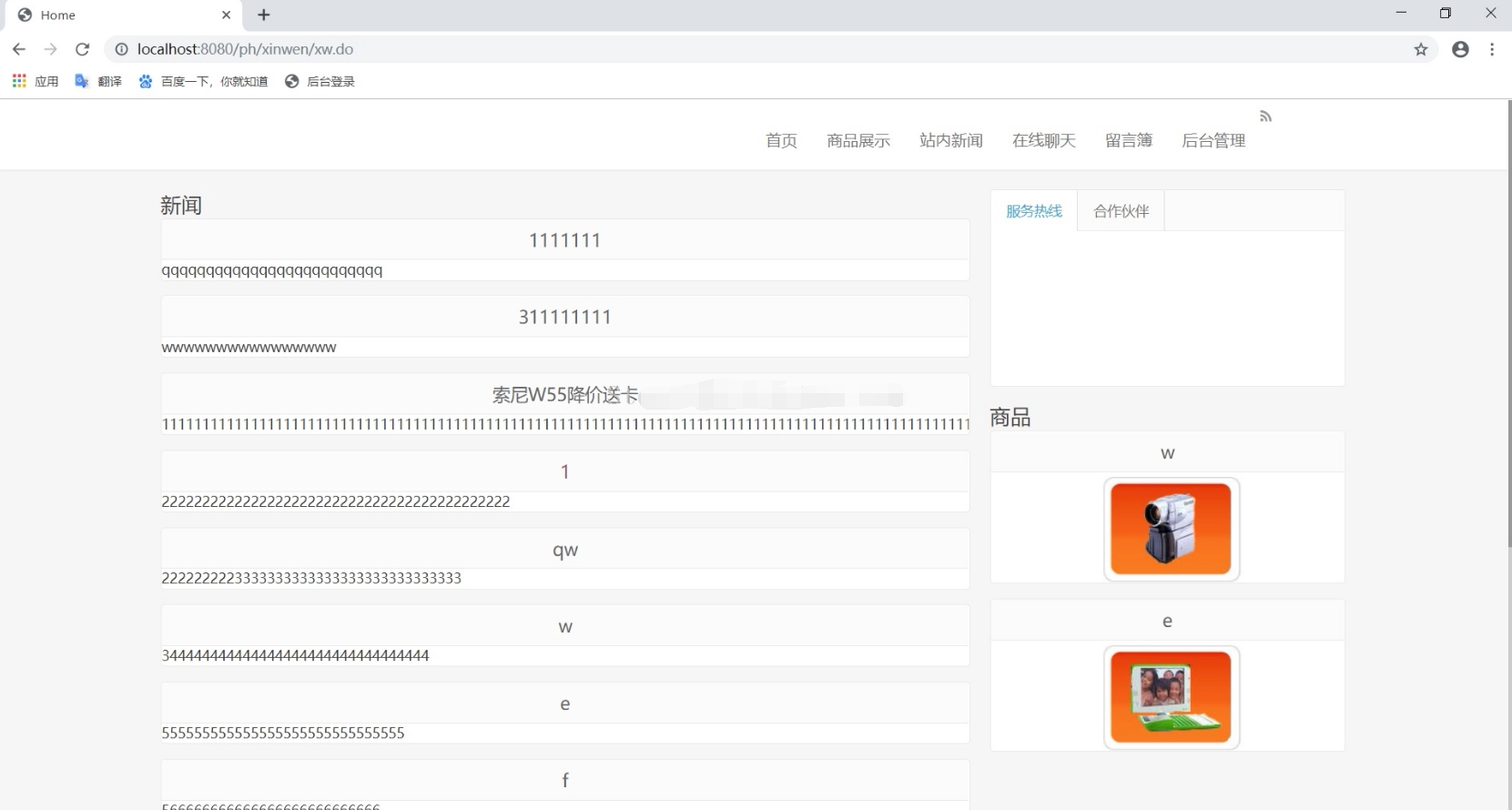
Task: Switch to 合作伙伴 tab
Action: [x=1121, y=211]
